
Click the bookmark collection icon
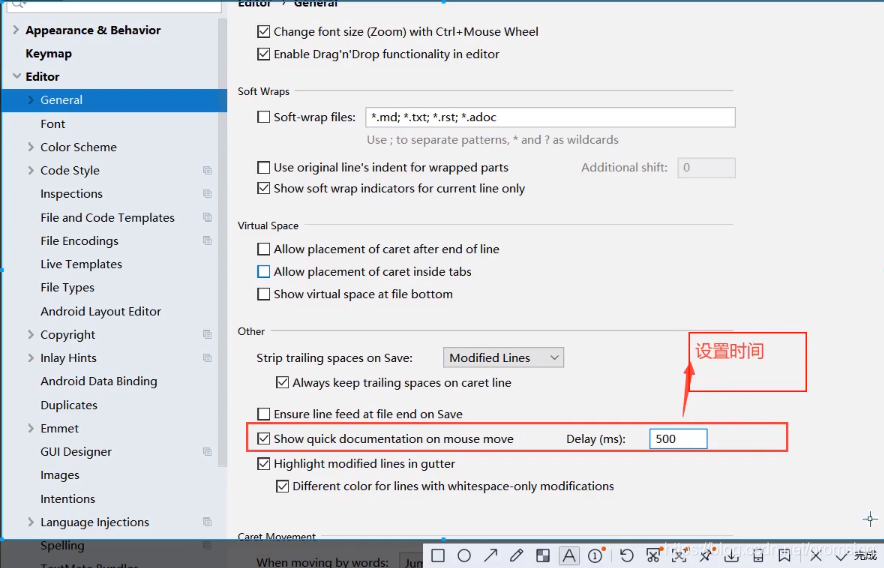click(784, 556)
